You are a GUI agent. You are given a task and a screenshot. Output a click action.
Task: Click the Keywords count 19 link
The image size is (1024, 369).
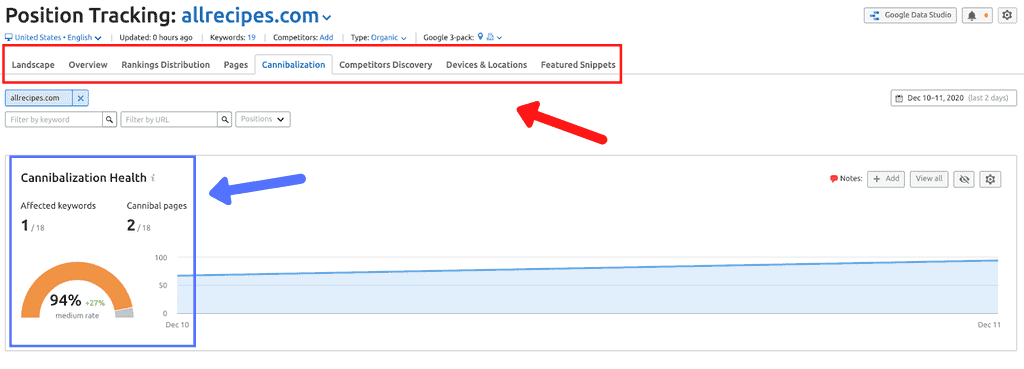[251, 38]
